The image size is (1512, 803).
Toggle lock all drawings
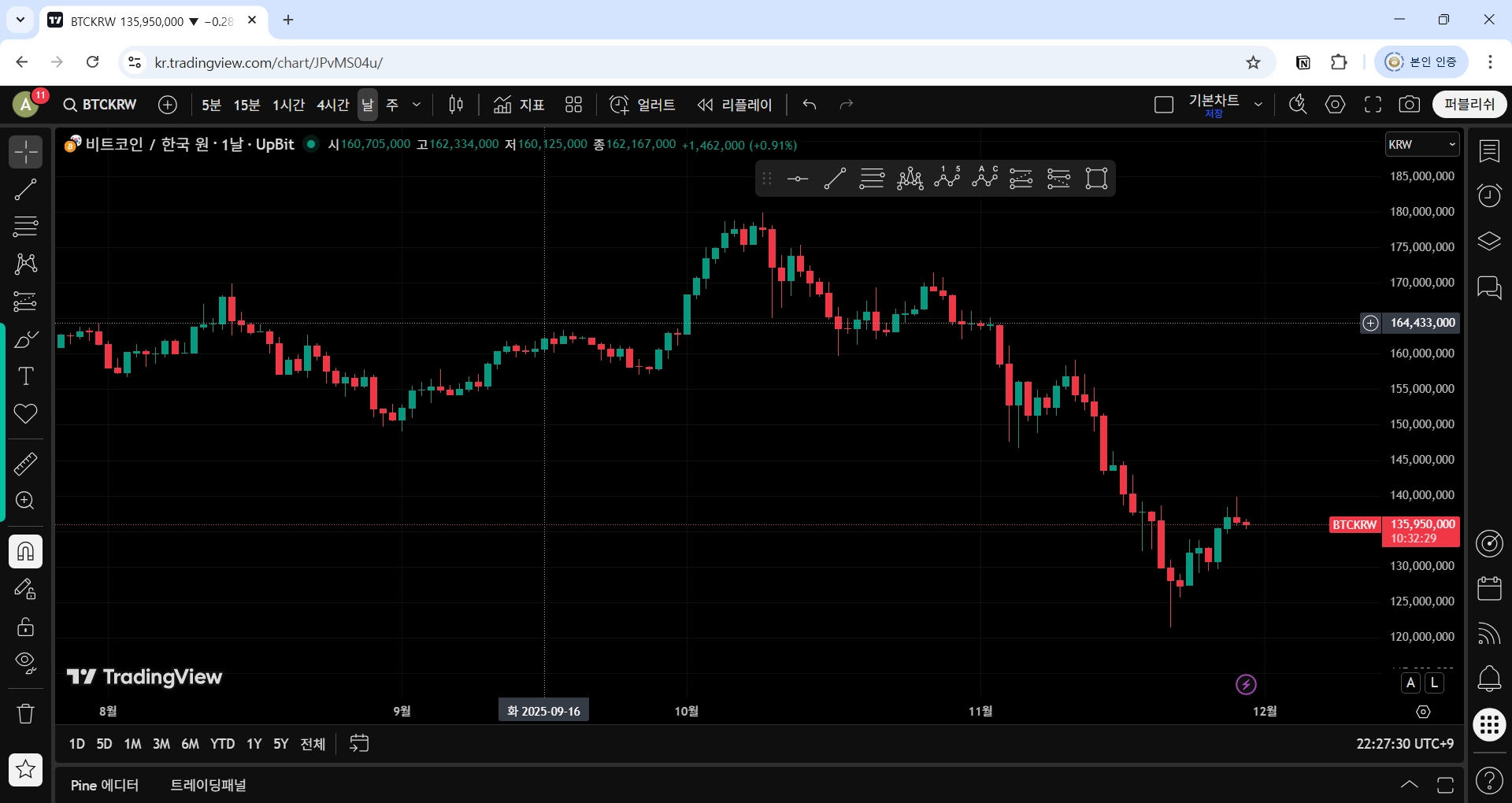point(26,627)
